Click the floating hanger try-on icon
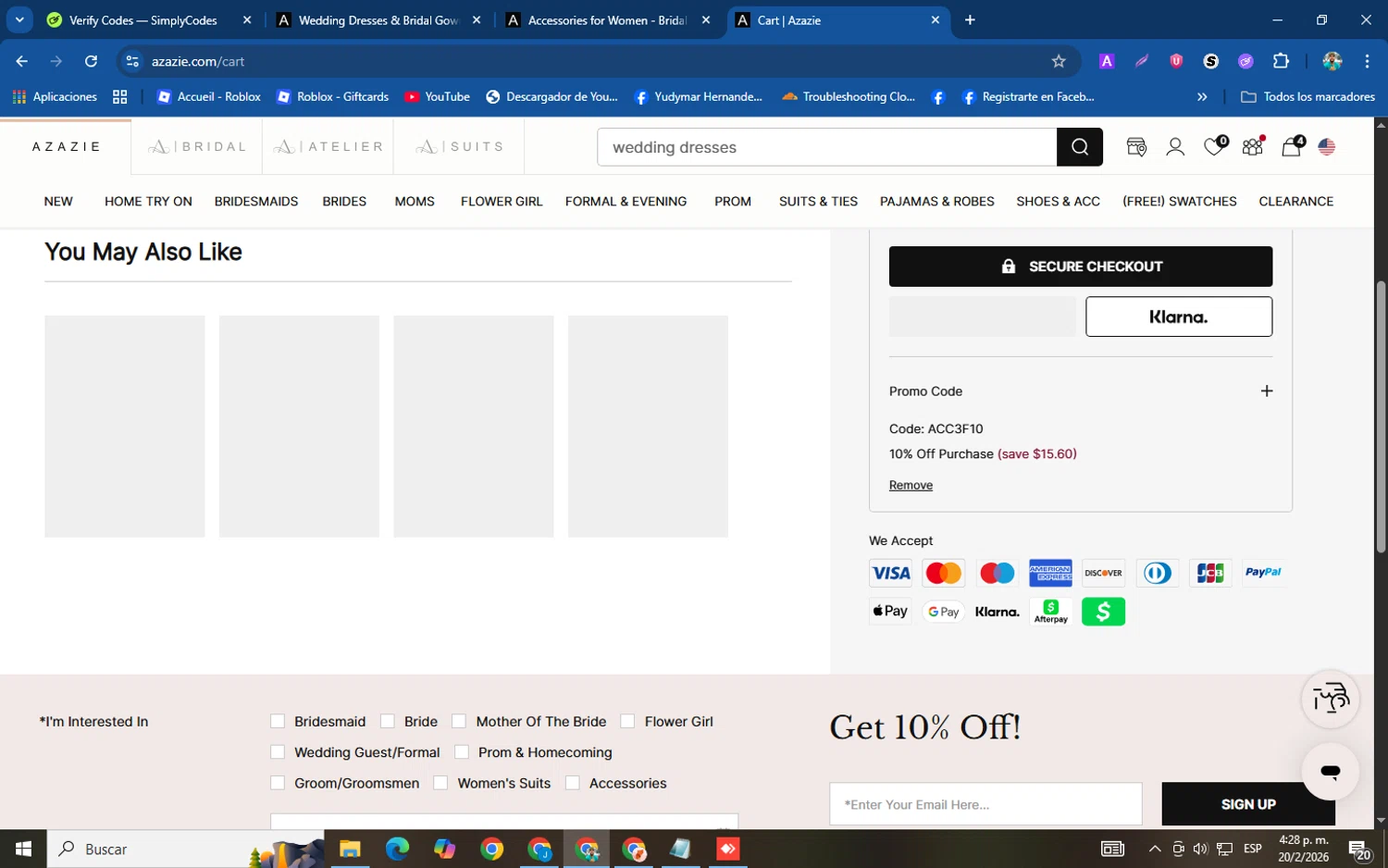Image resolution: width=1388 pixels, height=868 pixels. 1330,699
